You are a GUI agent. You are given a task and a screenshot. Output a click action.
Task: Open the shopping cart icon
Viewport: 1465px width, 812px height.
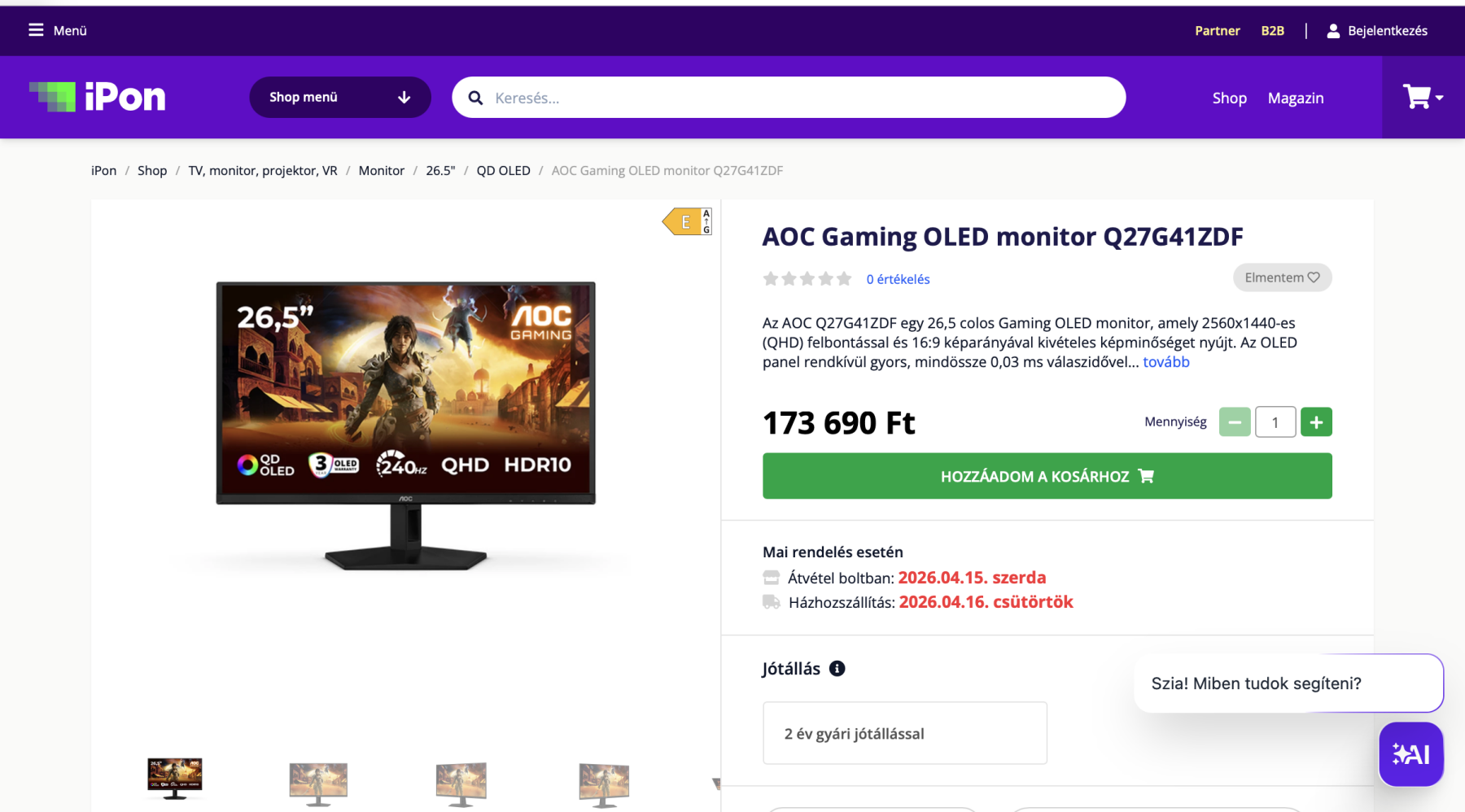pyautogui.click(x=1416, y=97)
